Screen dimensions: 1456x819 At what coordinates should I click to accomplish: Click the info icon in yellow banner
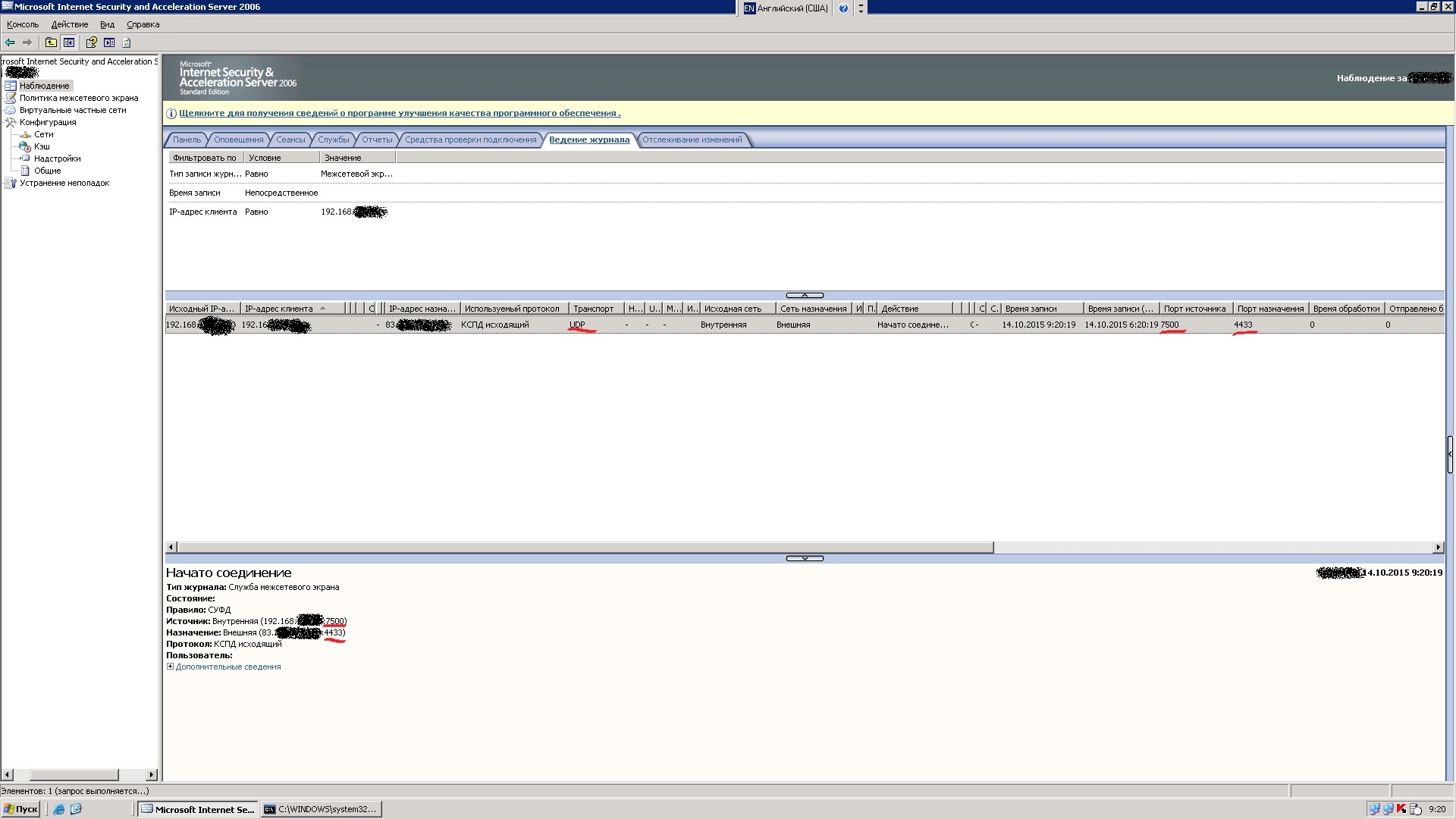pos(171,114)
